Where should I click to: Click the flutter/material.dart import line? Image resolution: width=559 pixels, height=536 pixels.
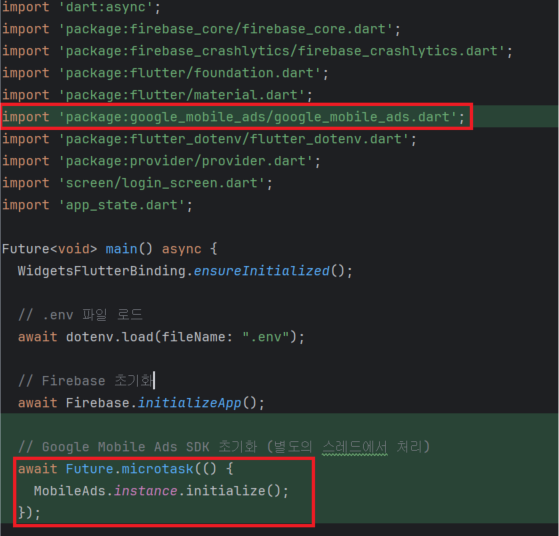coord(157,95)
